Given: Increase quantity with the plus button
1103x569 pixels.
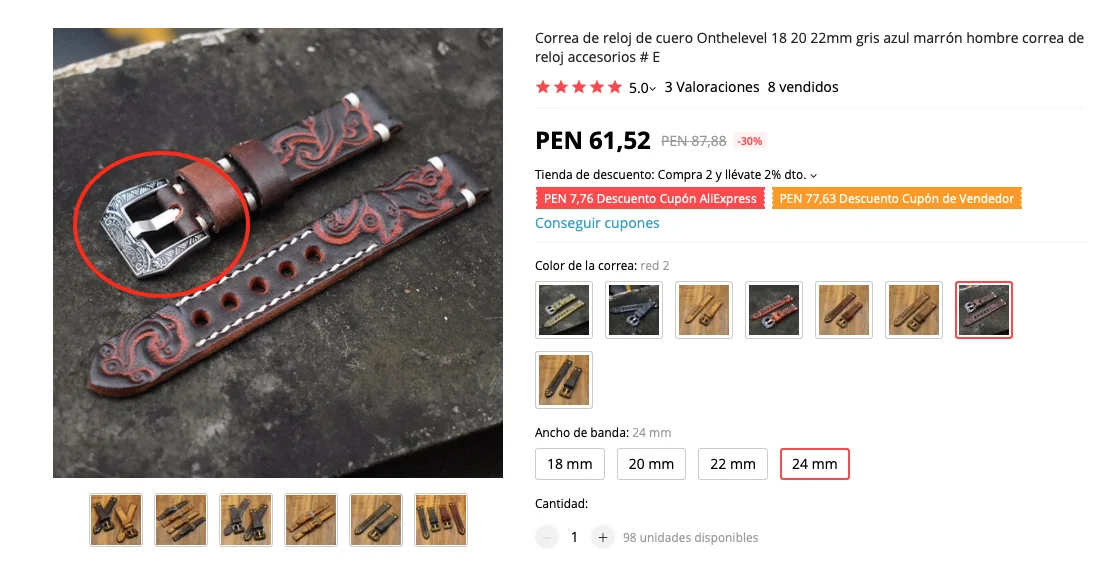Looking at the screenshot, I should [x=602, y=537].
